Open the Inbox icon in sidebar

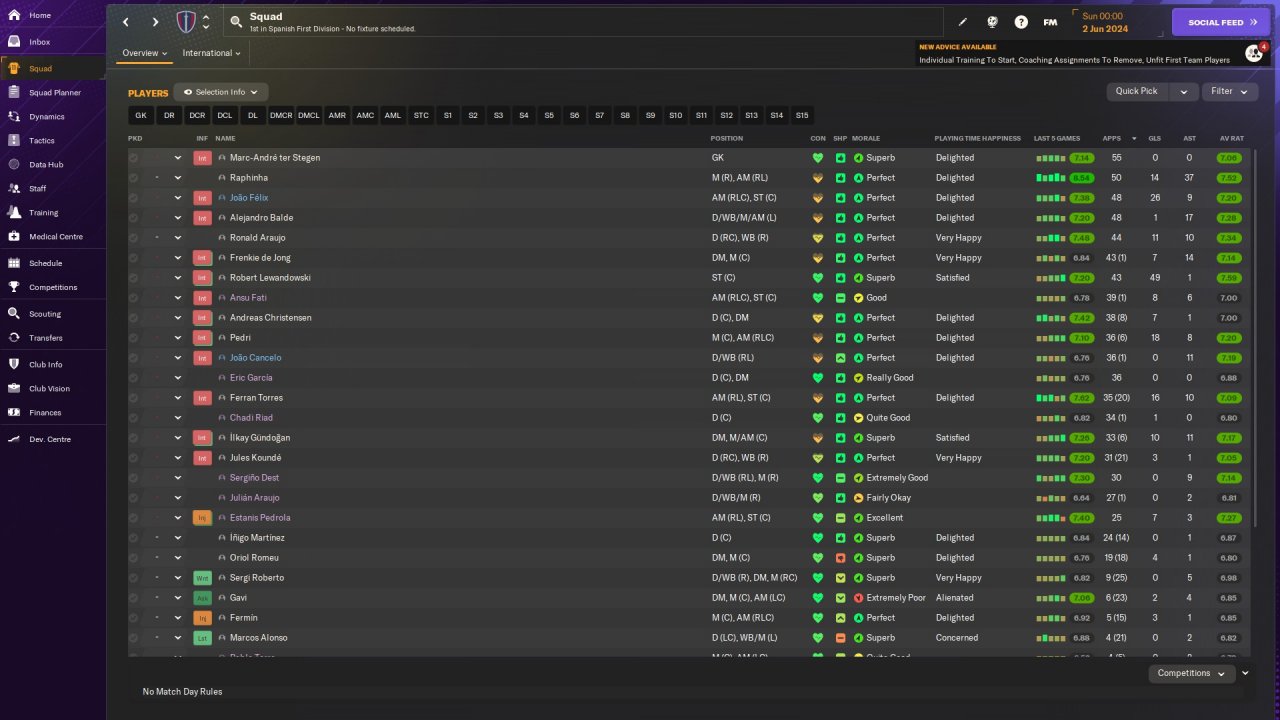pyautogui.click(x=14, y=42)
